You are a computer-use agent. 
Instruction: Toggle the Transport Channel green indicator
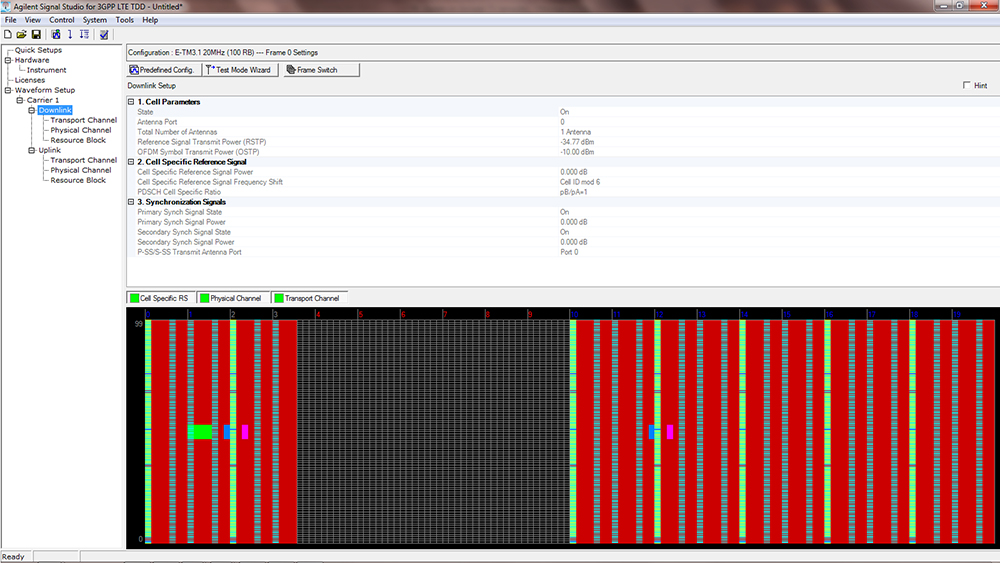click(279, 298)
